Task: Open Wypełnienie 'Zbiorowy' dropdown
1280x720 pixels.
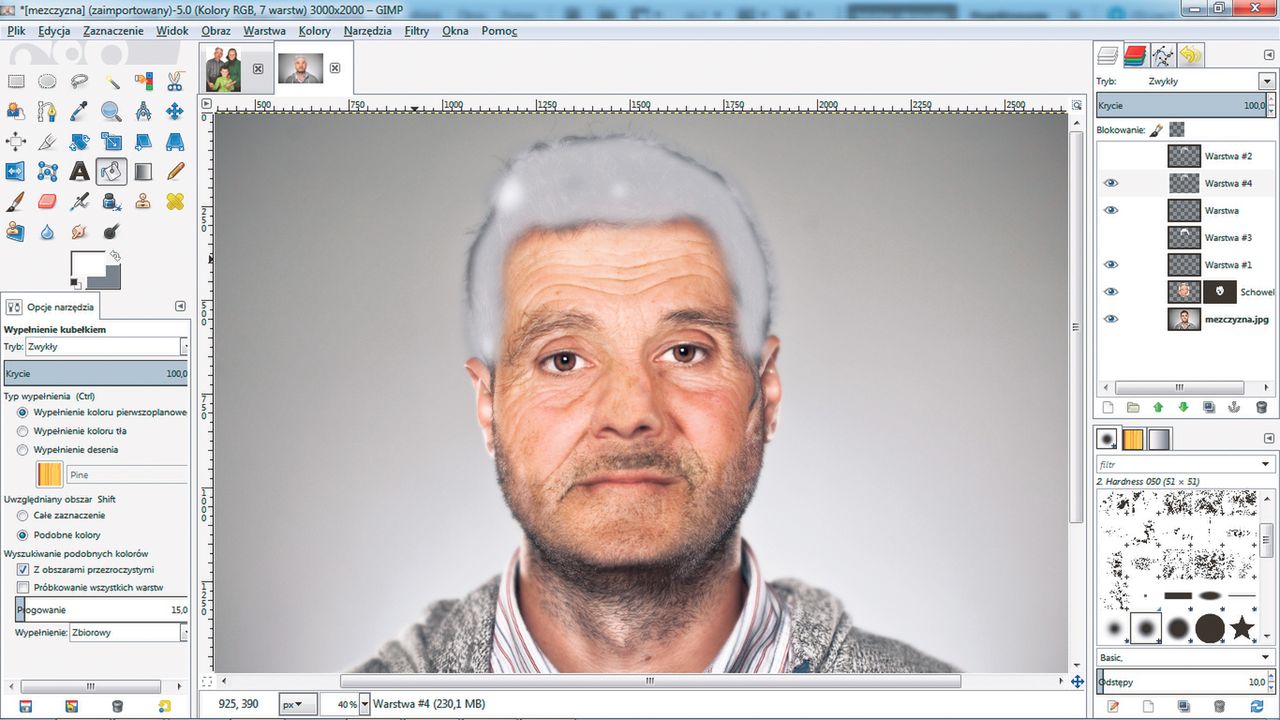Action: [x=184, y=633]
